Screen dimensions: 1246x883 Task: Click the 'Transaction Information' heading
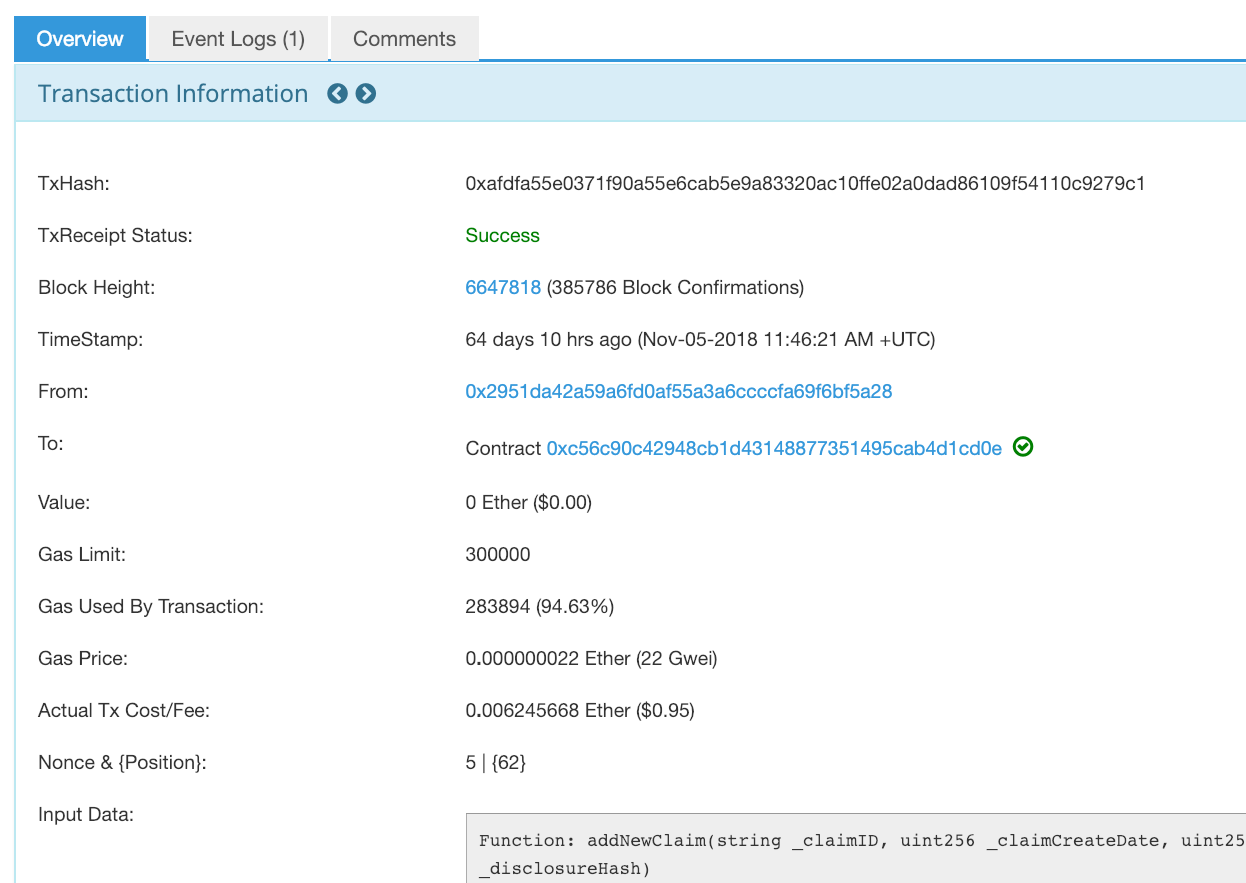[x=173, y=94]
